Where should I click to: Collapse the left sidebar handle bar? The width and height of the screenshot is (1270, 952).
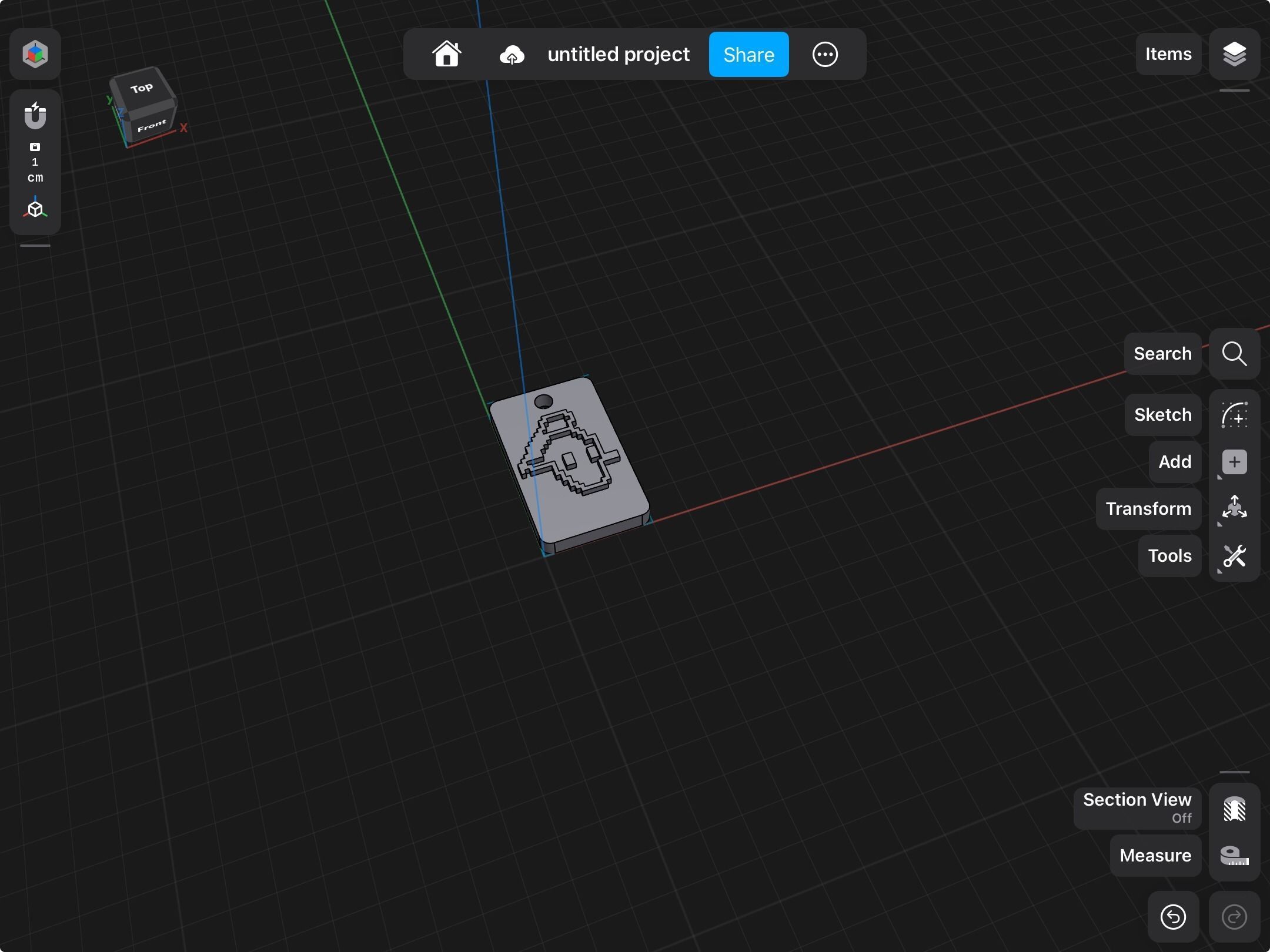[x=35, y=246]
